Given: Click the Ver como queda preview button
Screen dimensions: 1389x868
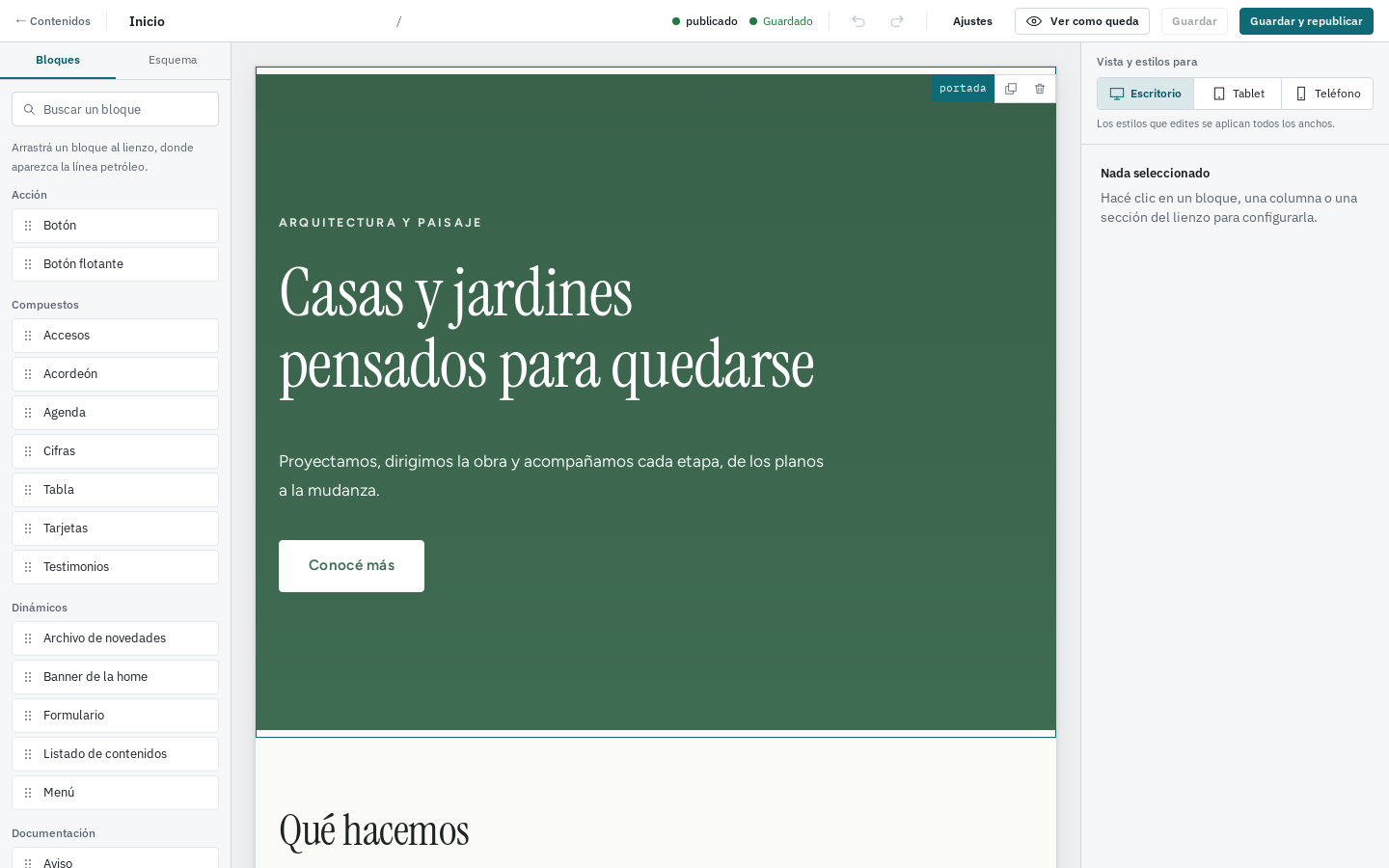Looking at the screenshot, I should coord(1082,21).
